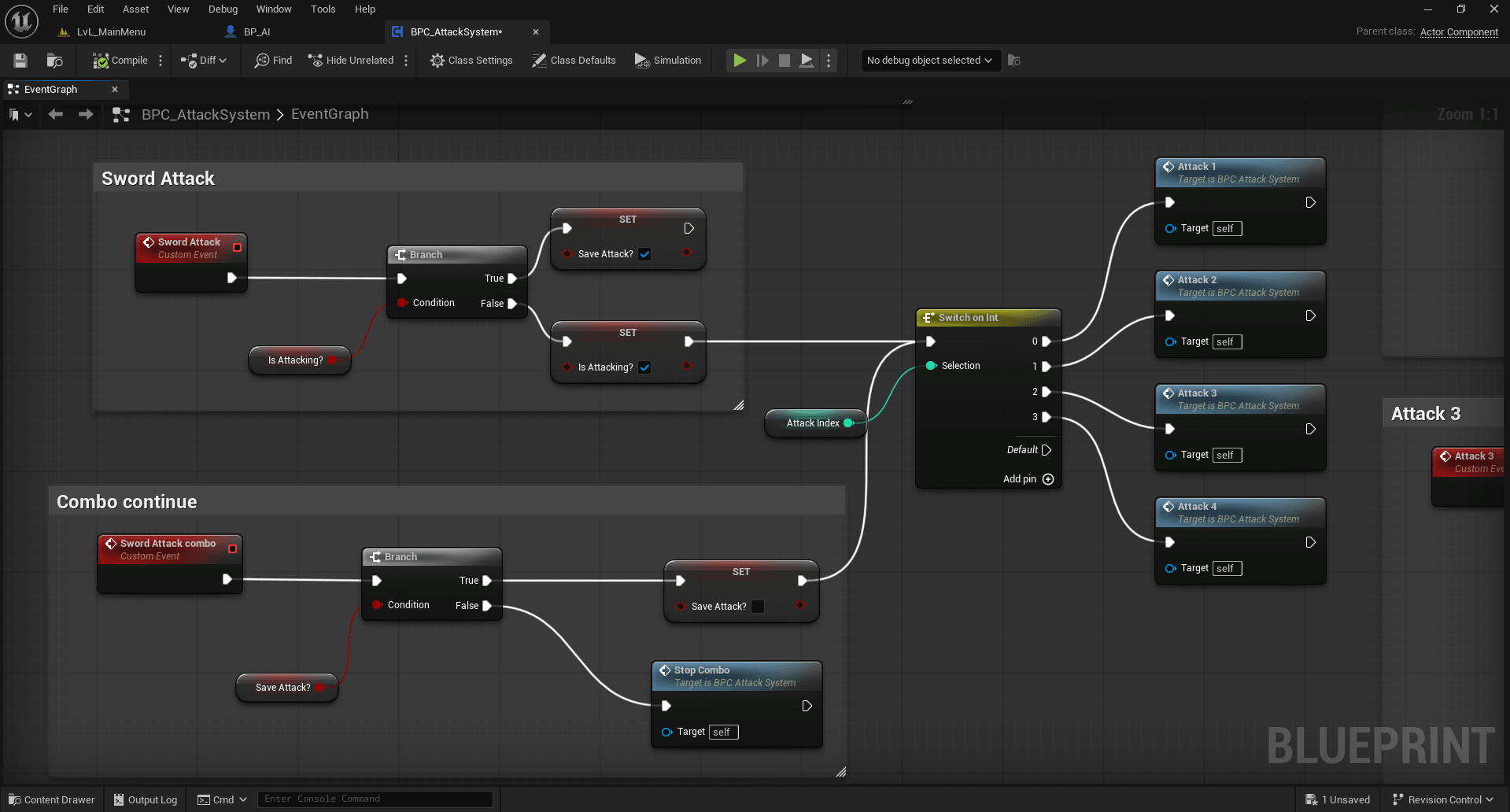Viewport: 1510px width, 812px height.
Task: Click the Save blueprint icon
Action: [x=20, y=61]
